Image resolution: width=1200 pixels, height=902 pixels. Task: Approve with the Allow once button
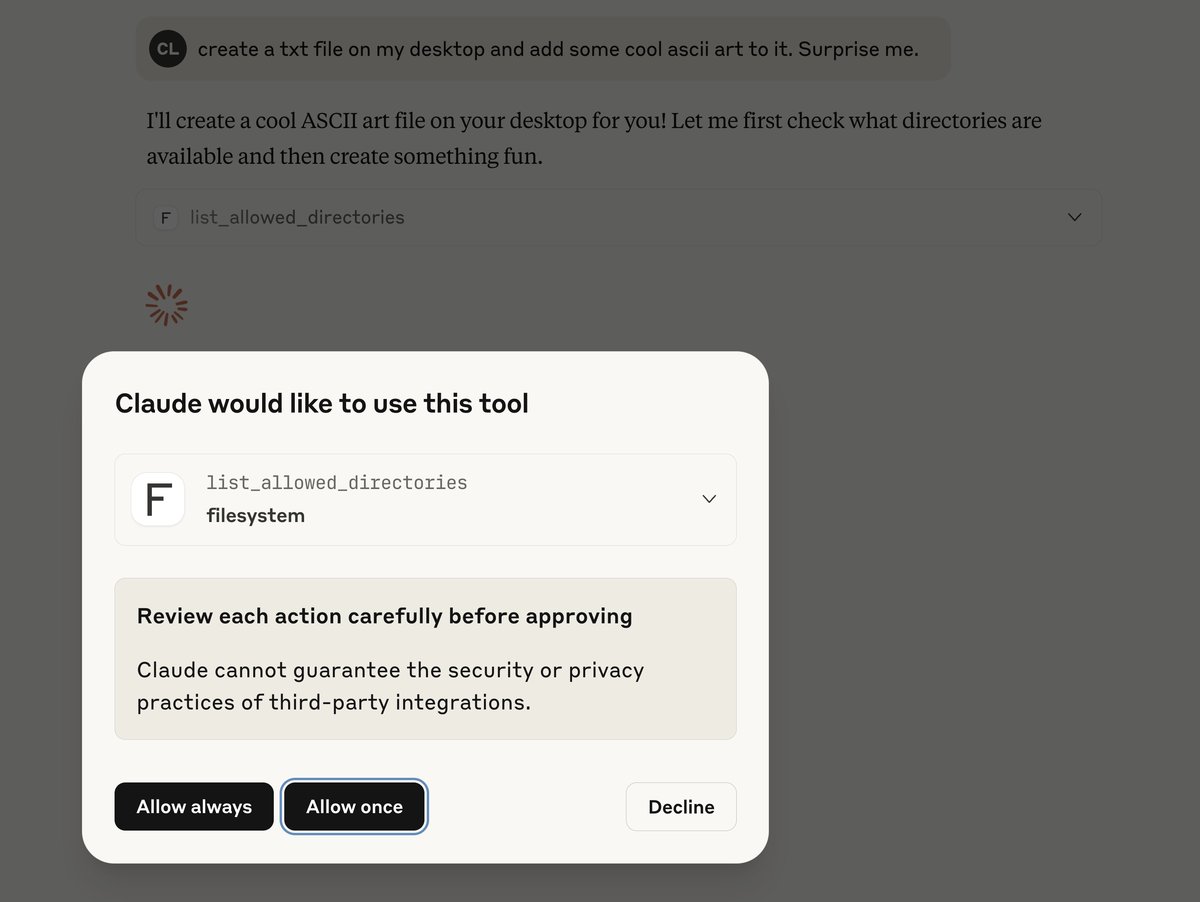354,807
